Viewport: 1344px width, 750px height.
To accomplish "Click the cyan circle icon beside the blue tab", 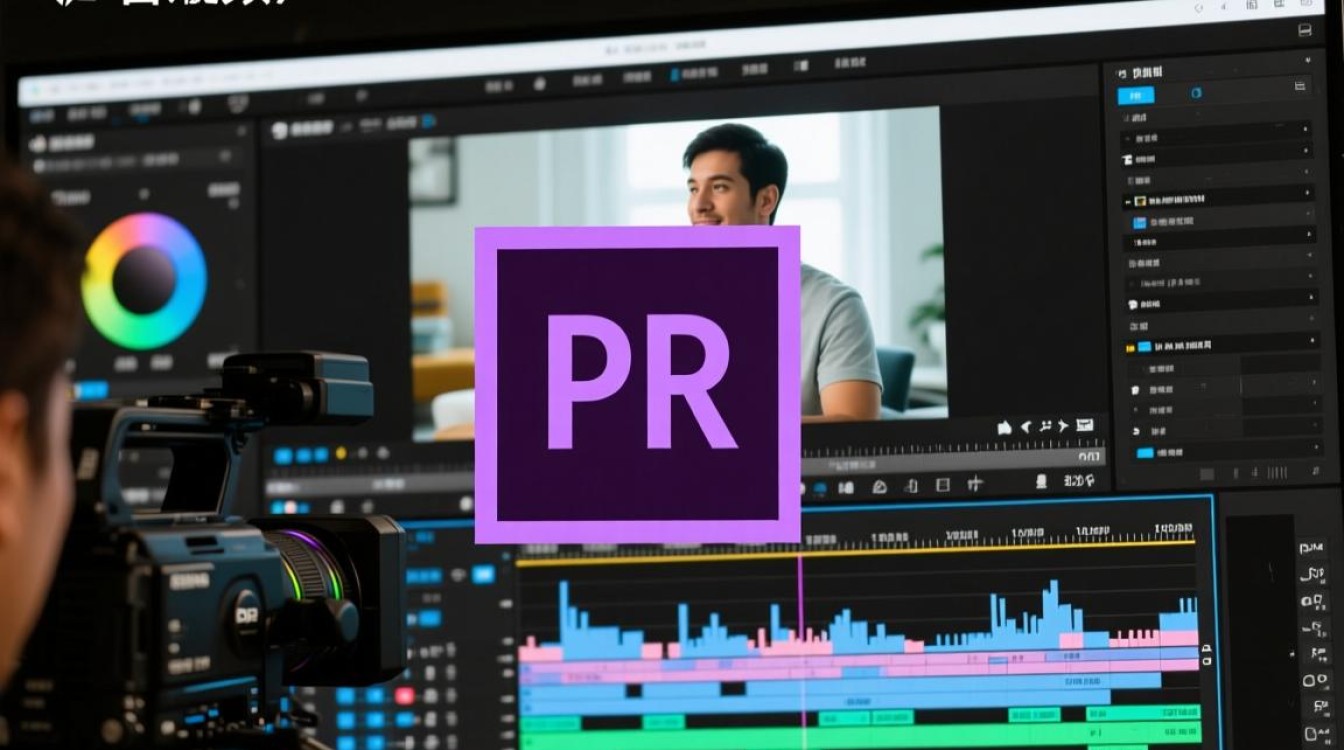I will click(x=1196, y=94).
